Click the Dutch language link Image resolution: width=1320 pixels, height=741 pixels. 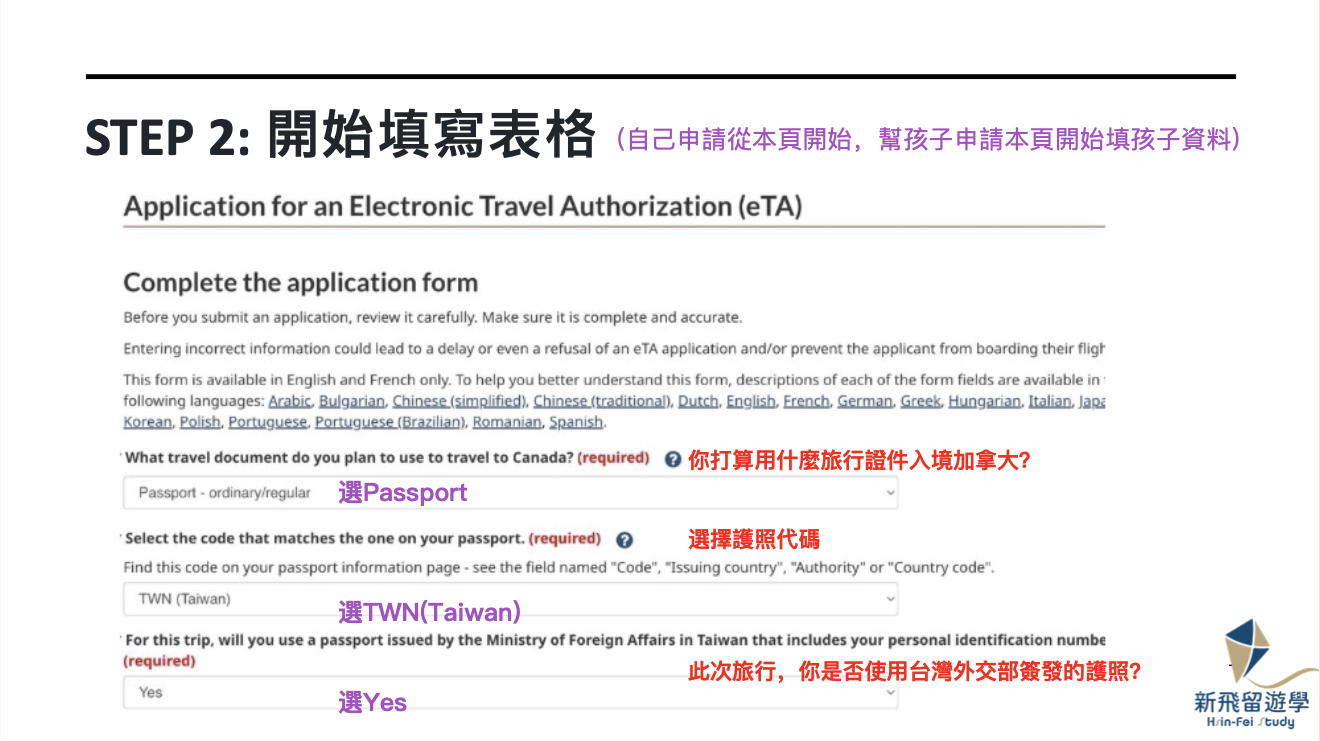coord(698,401)
